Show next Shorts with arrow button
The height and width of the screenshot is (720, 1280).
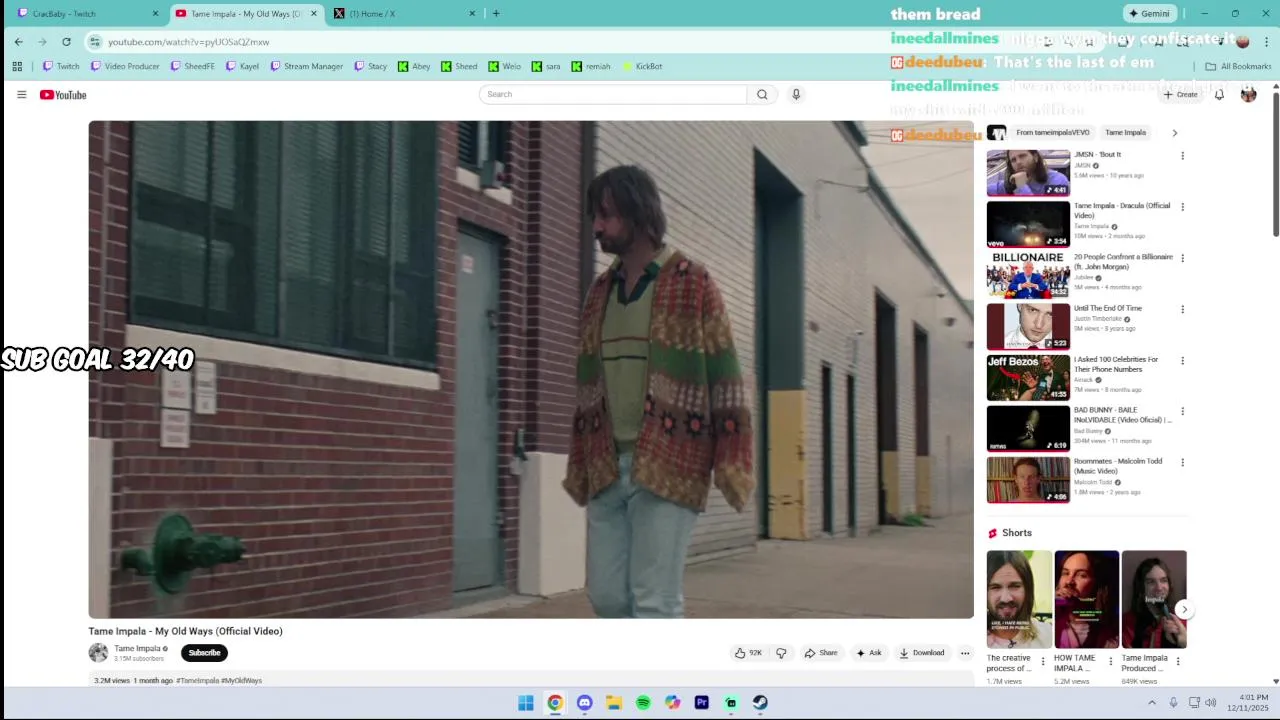[1184, 609]
